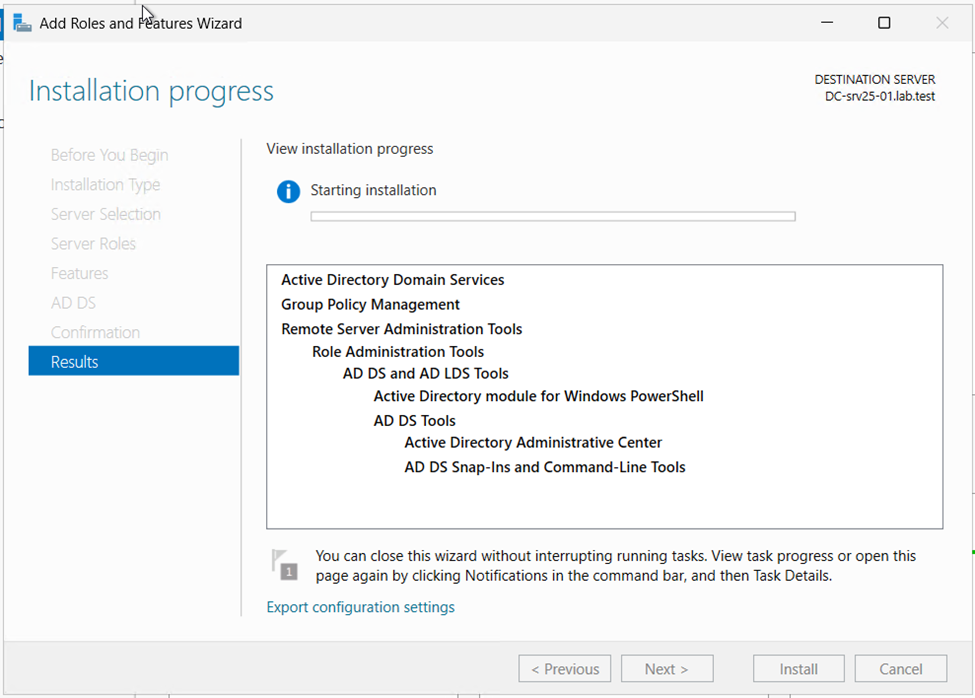This screenshot has height=698, width=975.
Task: Click the View installation progress heading
Action: pos(349,149)
